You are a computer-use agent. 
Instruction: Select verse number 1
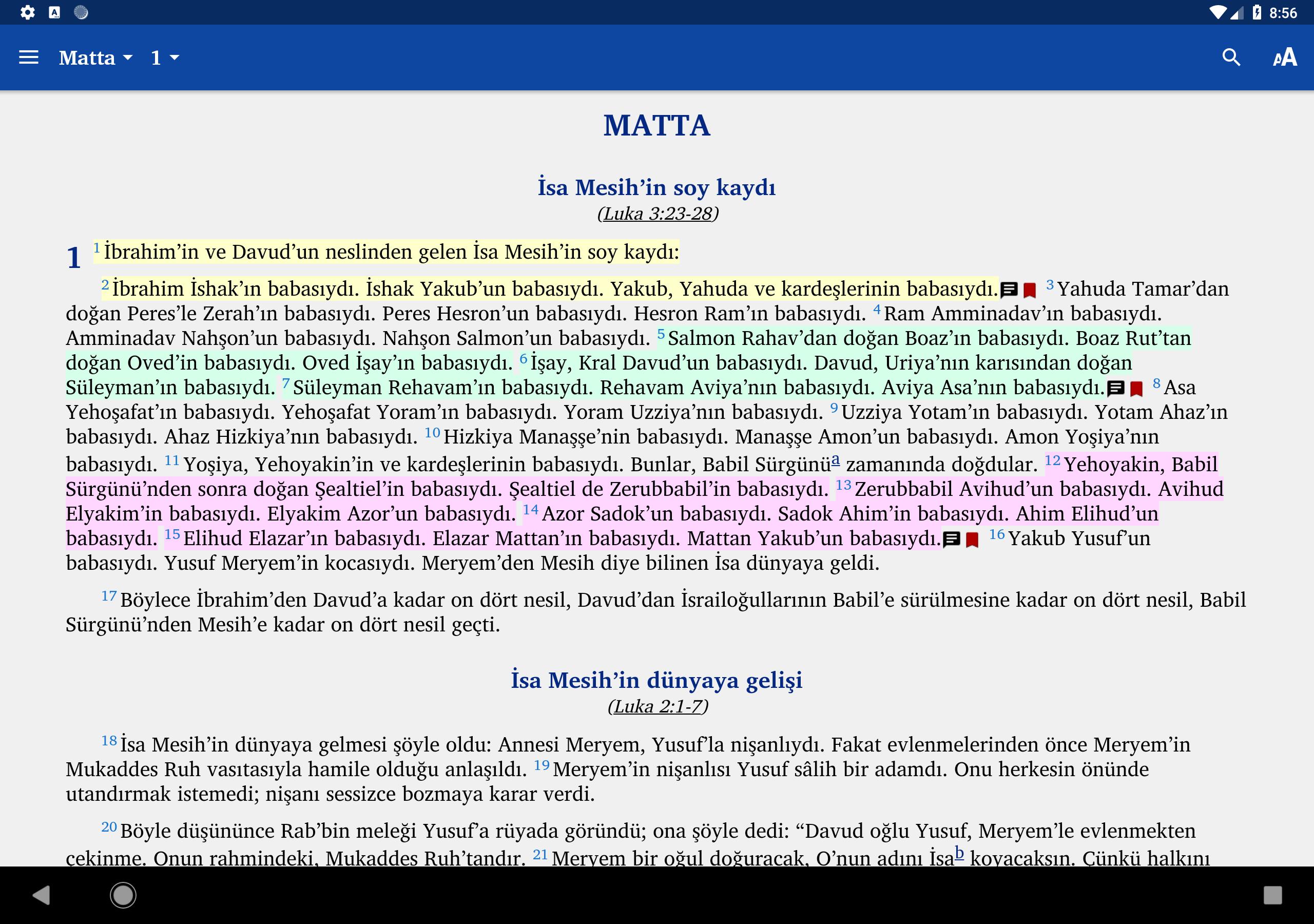tap(96, 248)
